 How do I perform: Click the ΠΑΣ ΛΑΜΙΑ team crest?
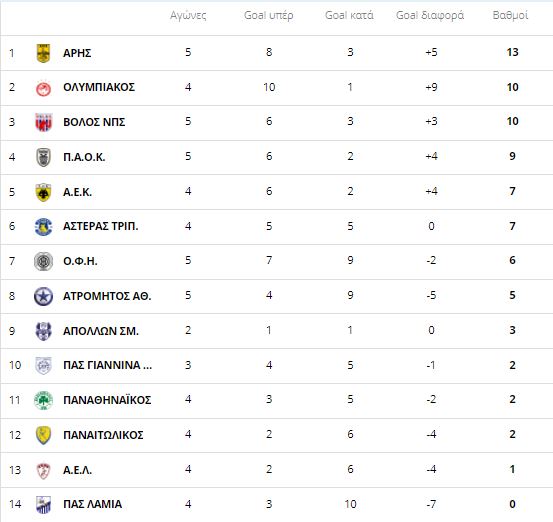[x=43, y=505]
